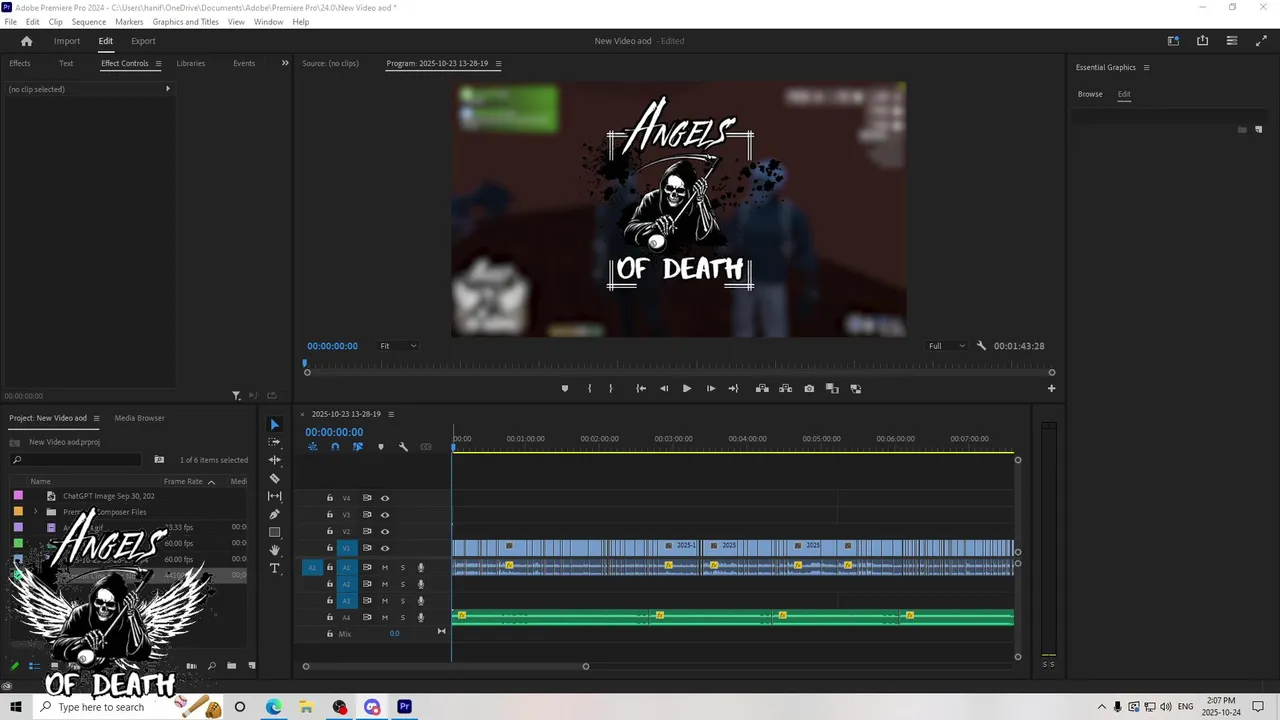The height and width of the screenshot is (720, 1280).
Task: Click the Quick Export icon
Action: coord(1202,41)
